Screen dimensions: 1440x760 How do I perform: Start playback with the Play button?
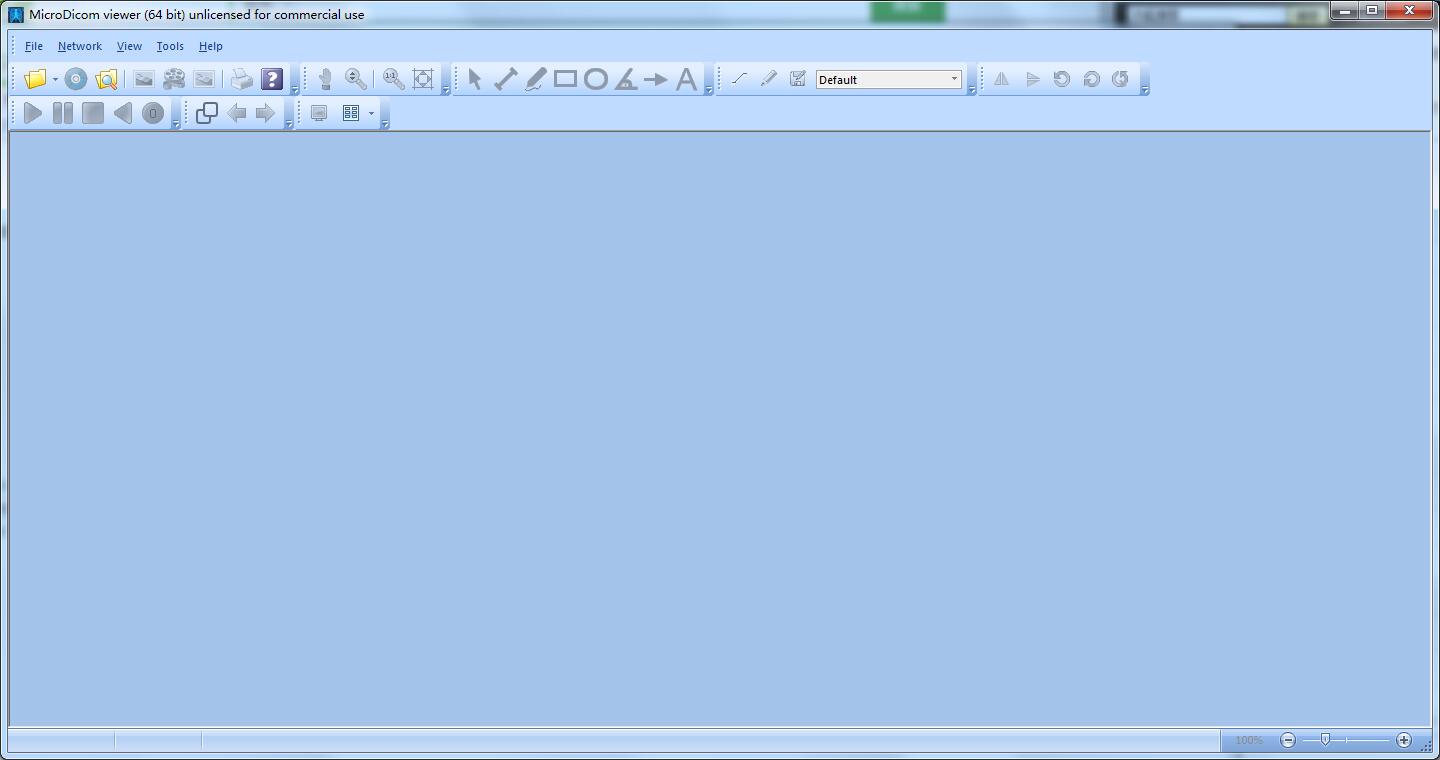click(32, 113)
